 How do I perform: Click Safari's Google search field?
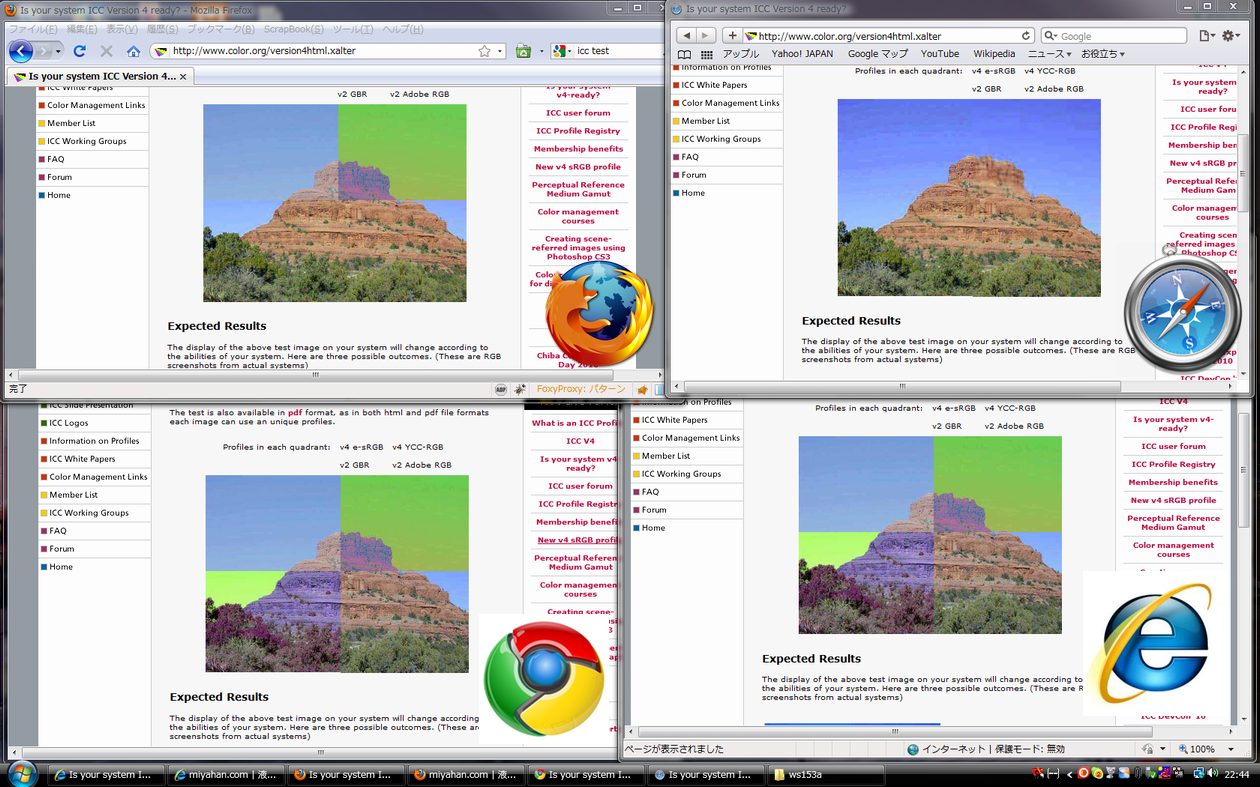tap(1116, 36)
